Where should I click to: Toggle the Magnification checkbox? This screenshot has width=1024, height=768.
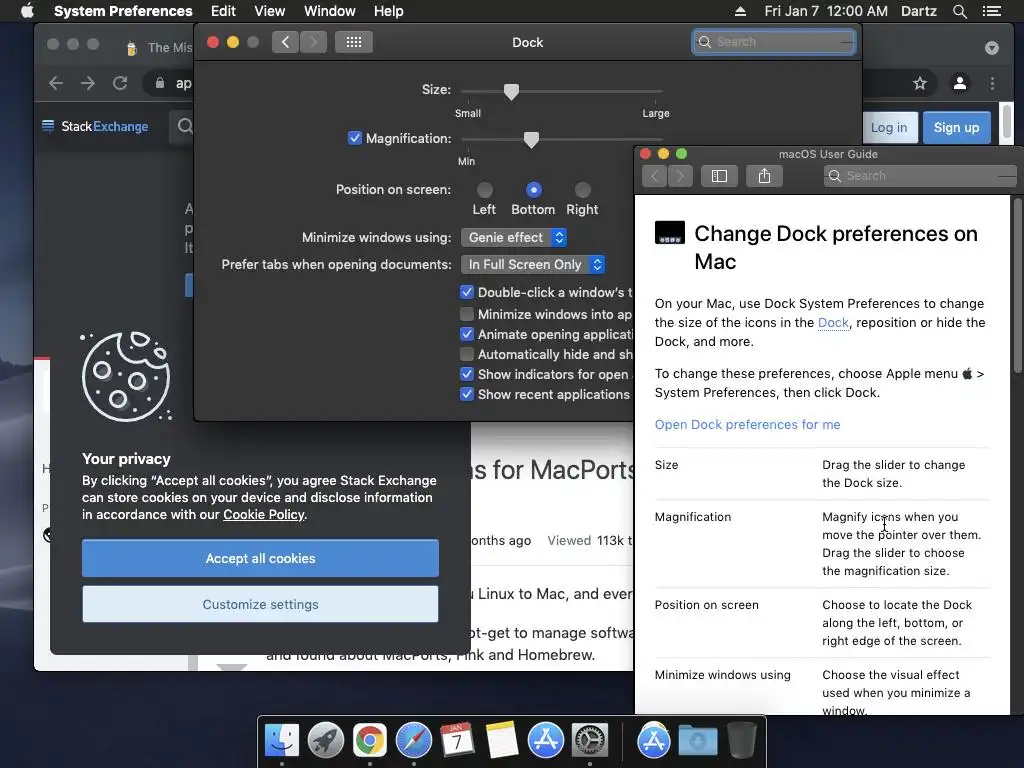355,138
